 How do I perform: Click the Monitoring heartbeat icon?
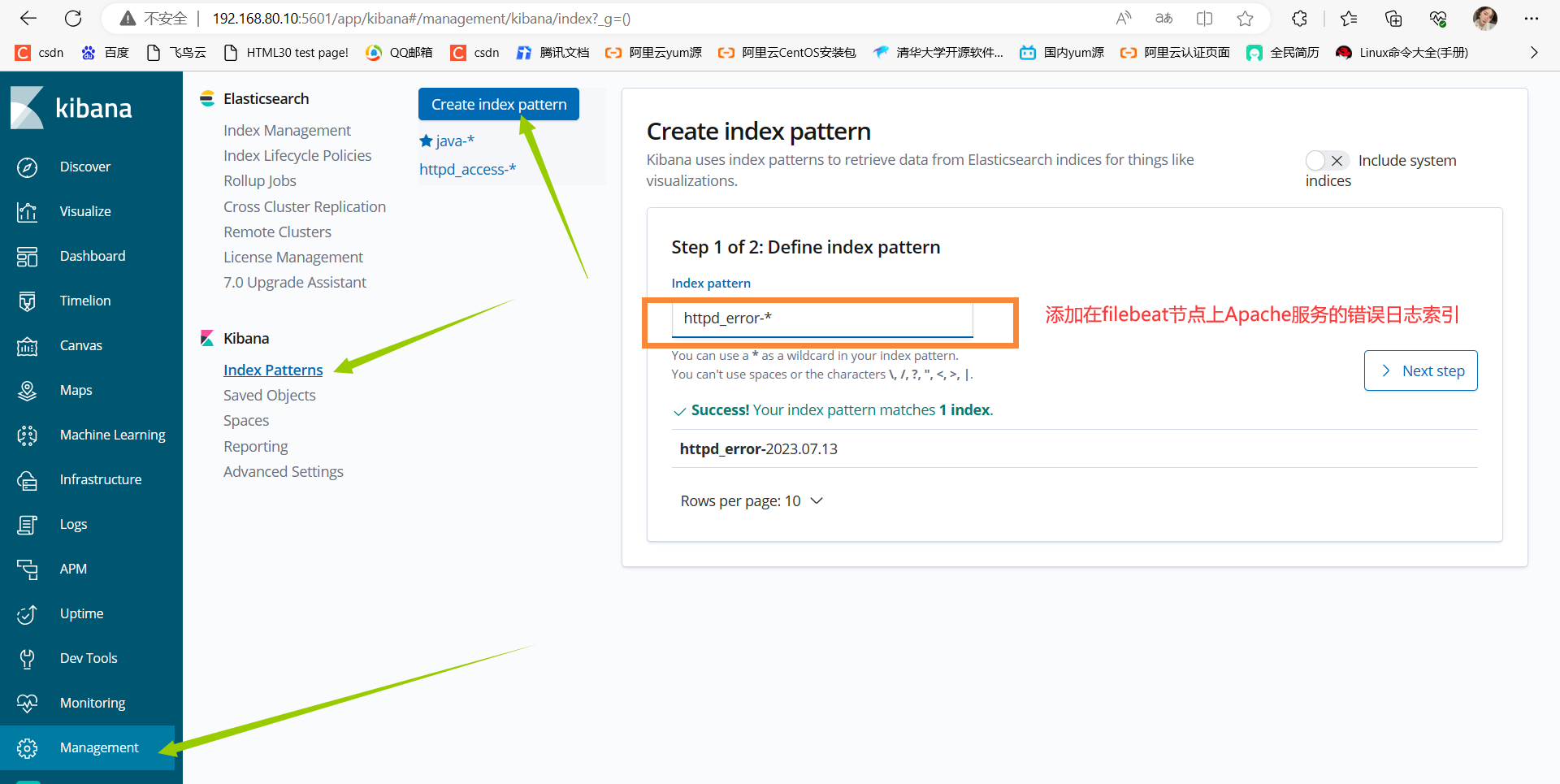[x=28, y=704]
